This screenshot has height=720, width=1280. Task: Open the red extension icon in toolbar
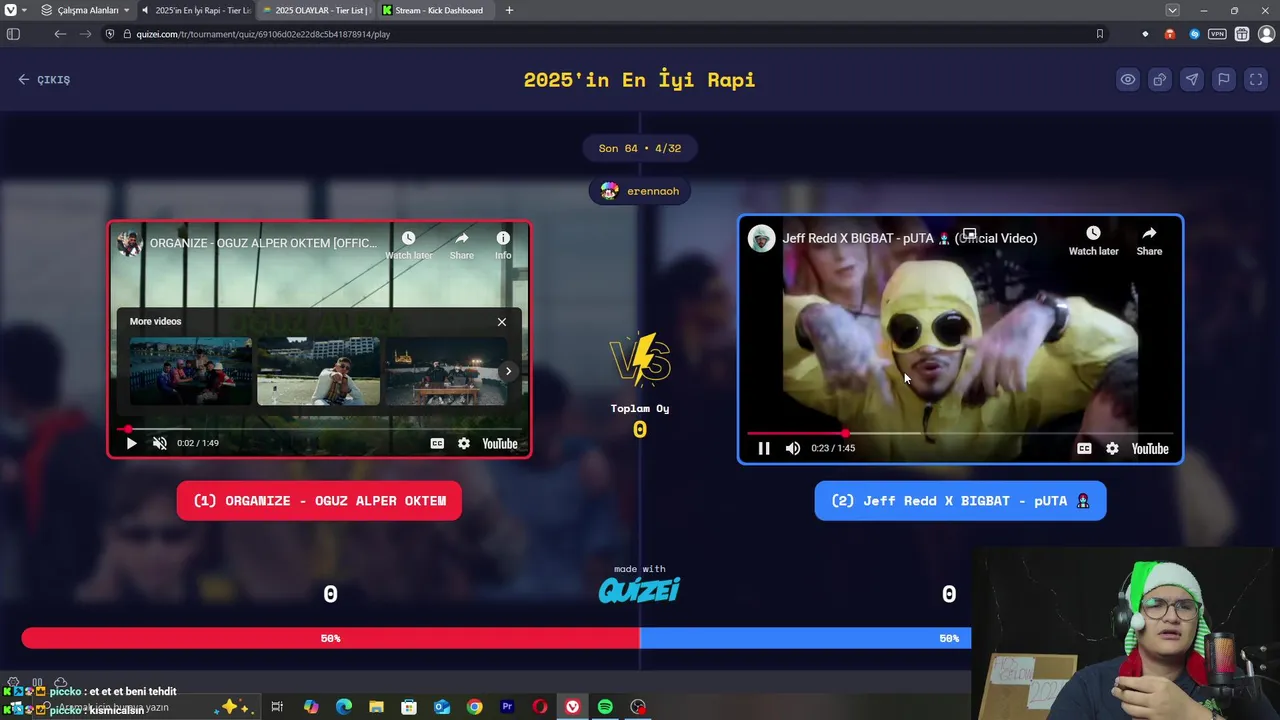[1169, 34]
